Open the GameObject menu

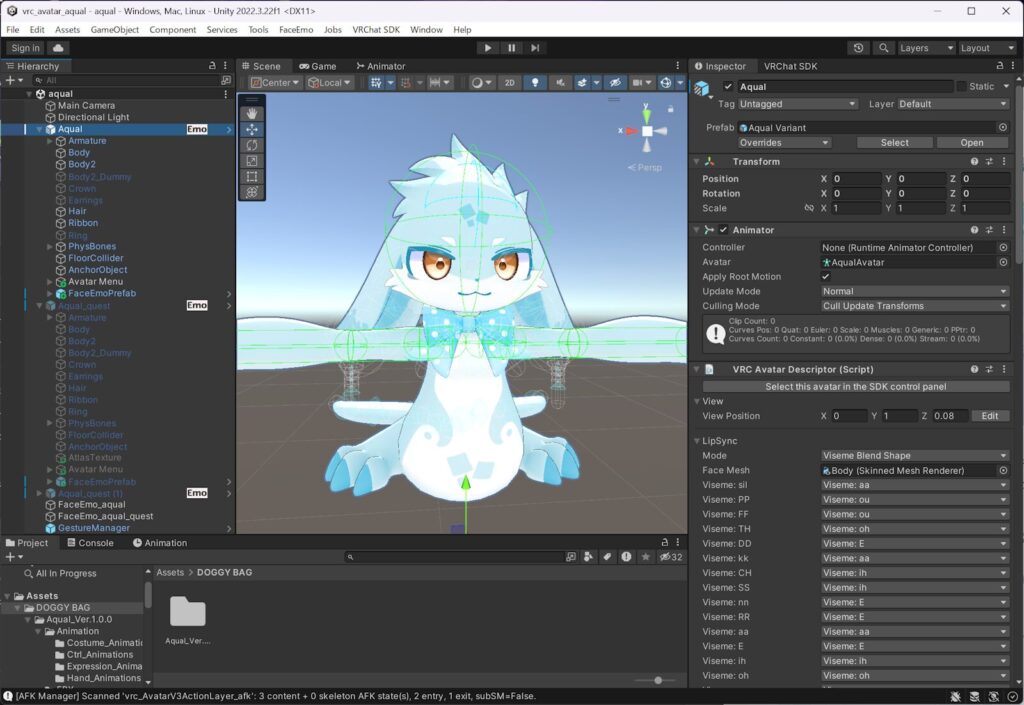pos(114,29)
